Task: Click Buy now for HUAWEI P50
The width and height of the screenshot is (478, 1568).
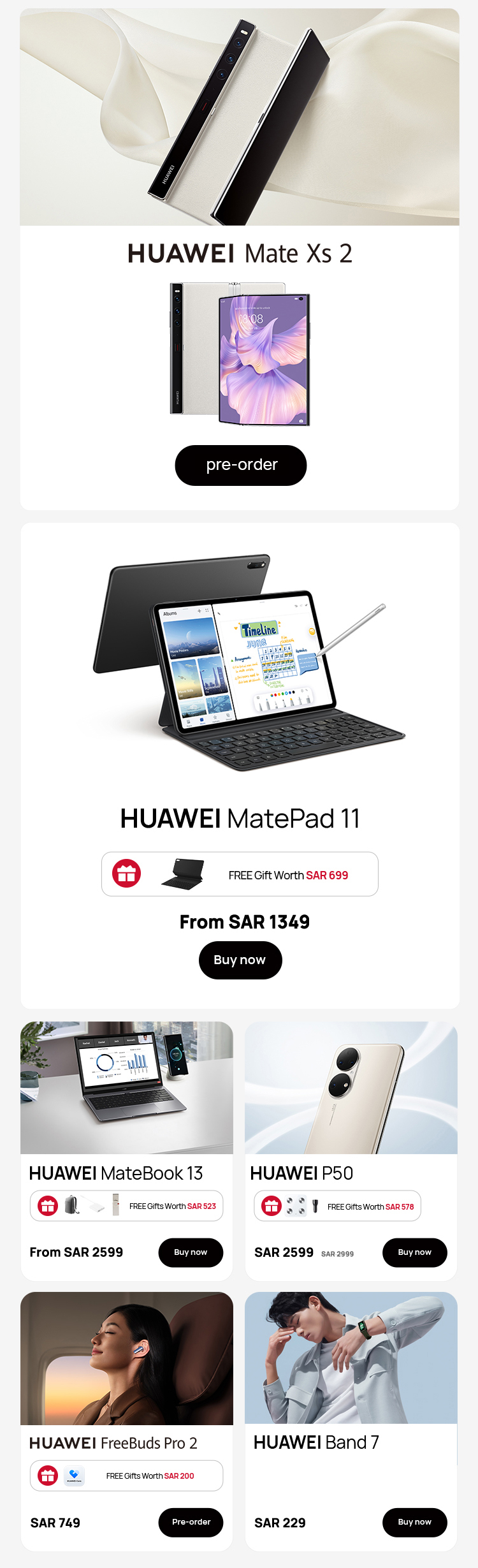Action: click(414, 1252)
